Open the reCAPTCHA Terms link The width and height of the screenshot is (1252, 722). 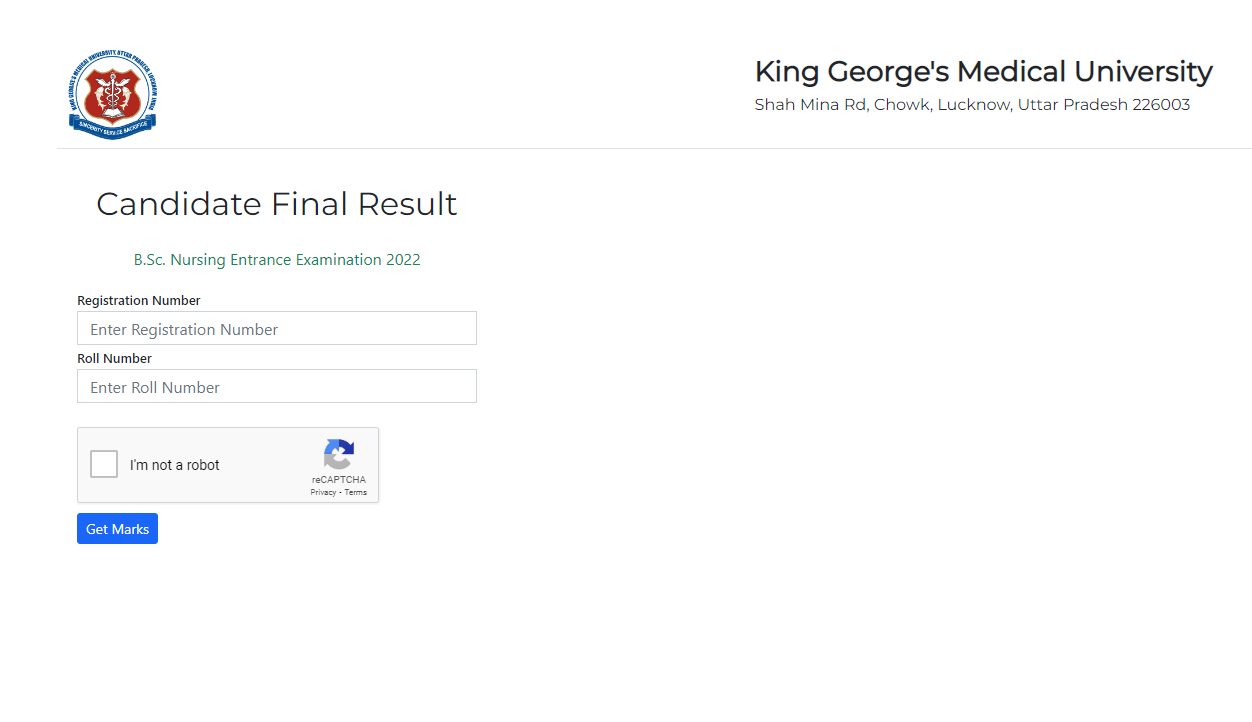(x=356, y=492)
